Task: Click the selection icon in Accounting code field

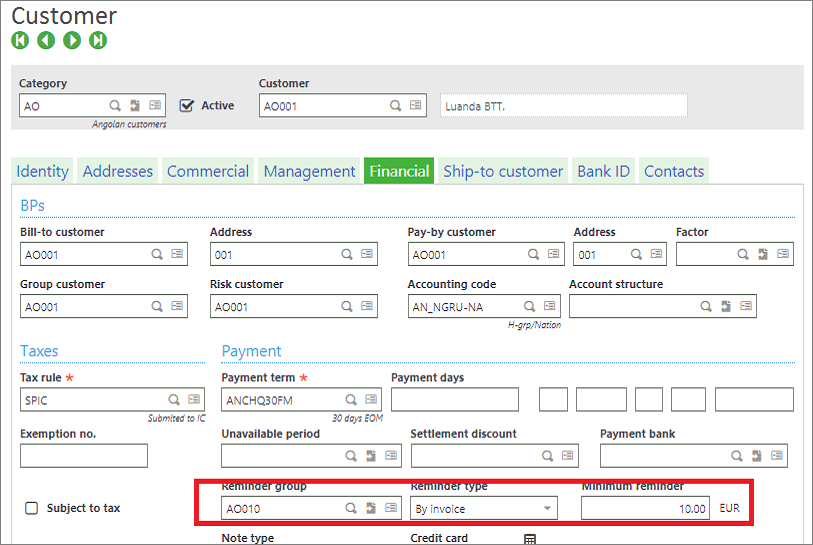Action: [x=550, y=307]
